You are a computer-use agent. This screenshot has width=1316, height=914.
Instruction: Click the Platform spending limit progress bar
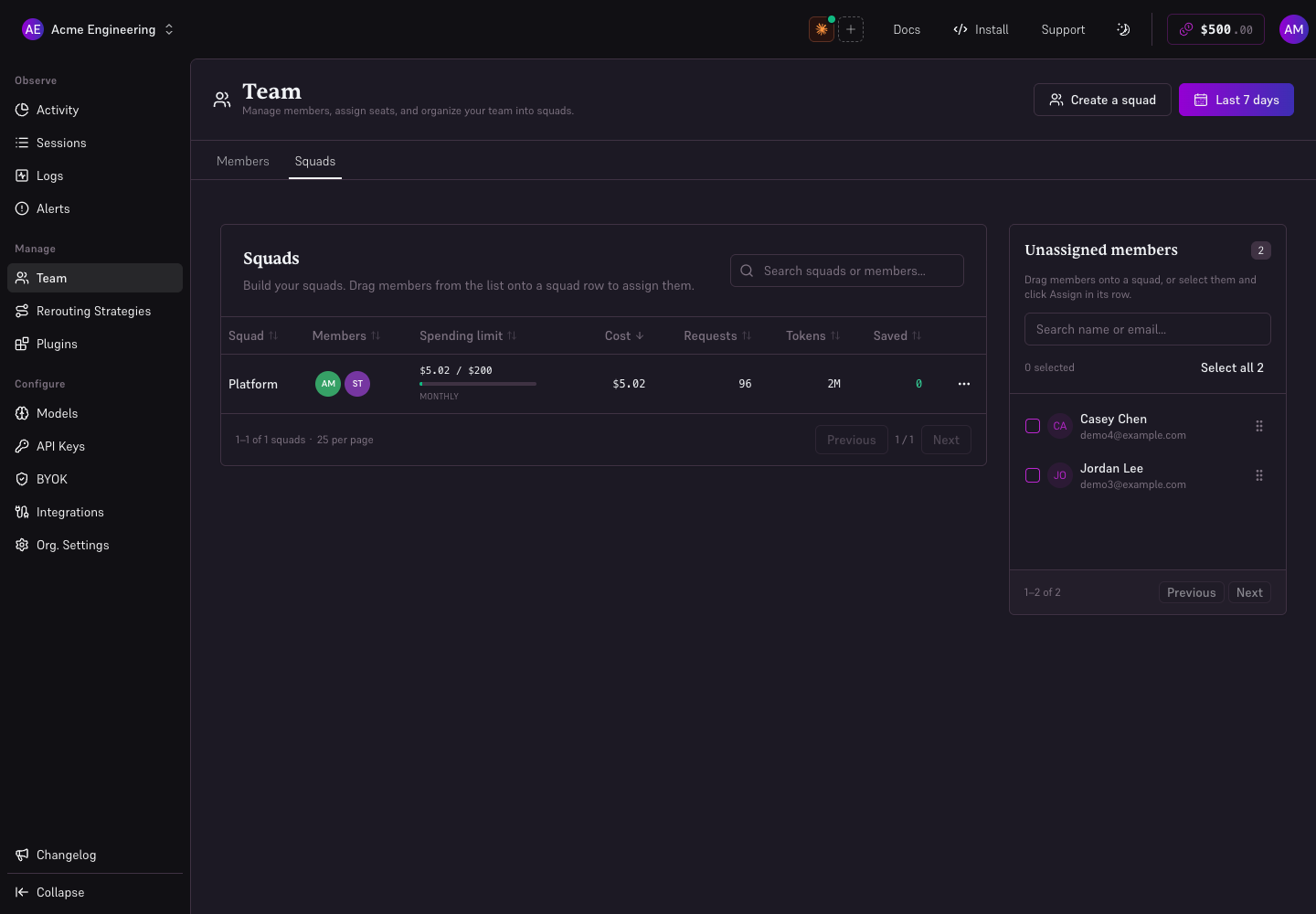(x=478, y=384)
